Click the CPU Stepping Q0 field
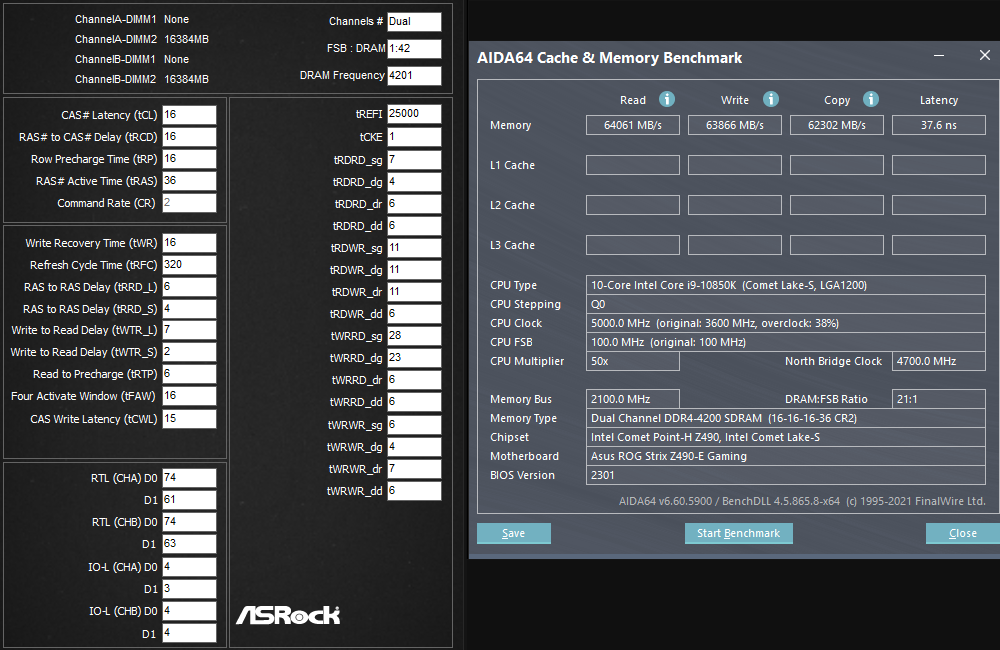Viewport: 1000px width, 650px height. coord(786,304)
